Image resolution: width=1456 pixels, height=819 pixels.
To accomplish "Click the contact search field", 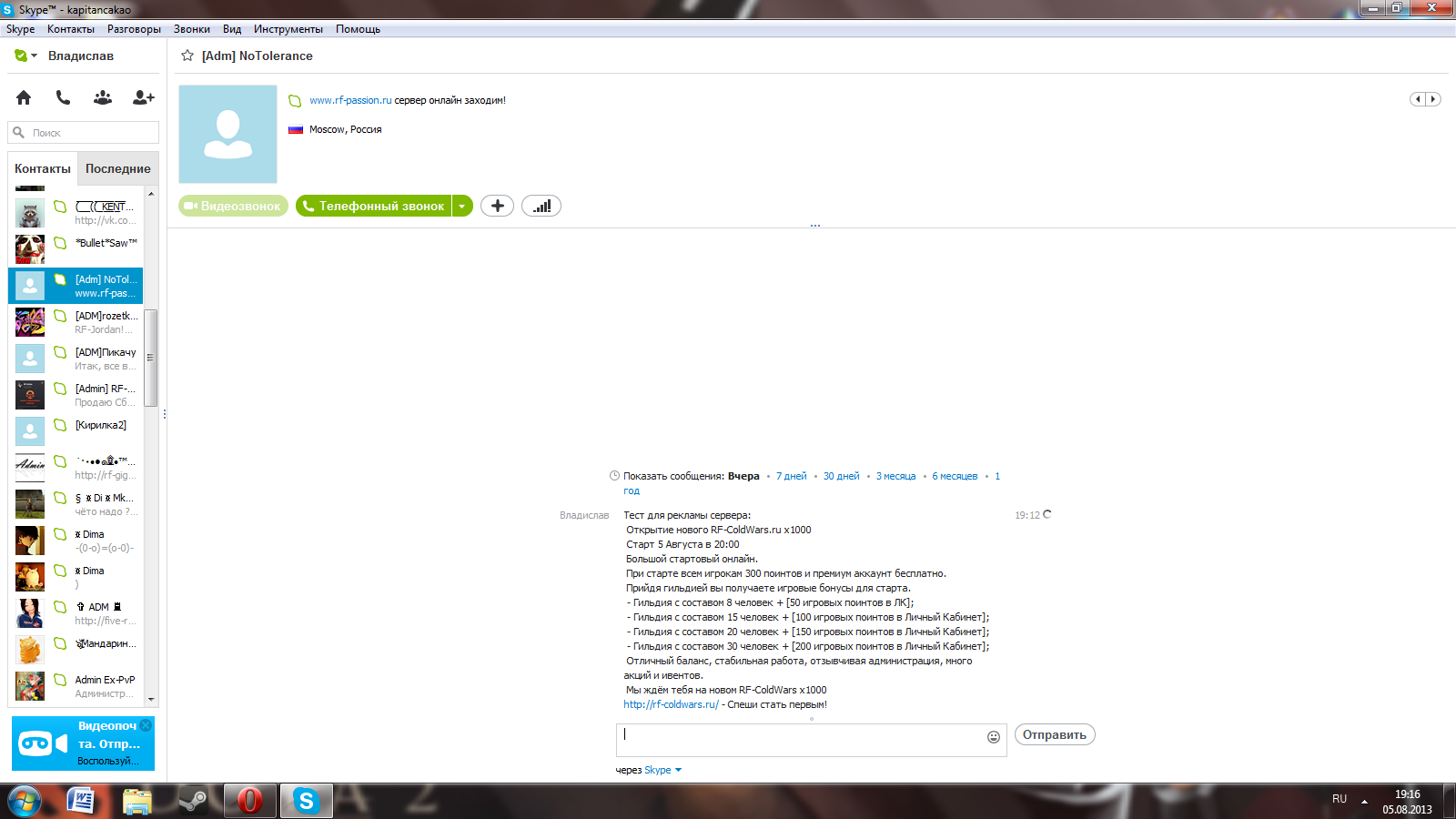I will (x=84, y=133).
